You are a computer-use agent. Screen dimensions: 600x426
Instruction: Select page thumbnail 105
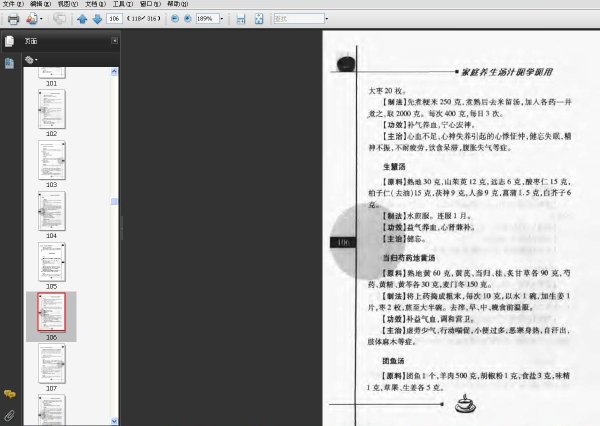(x=52, y=262)
